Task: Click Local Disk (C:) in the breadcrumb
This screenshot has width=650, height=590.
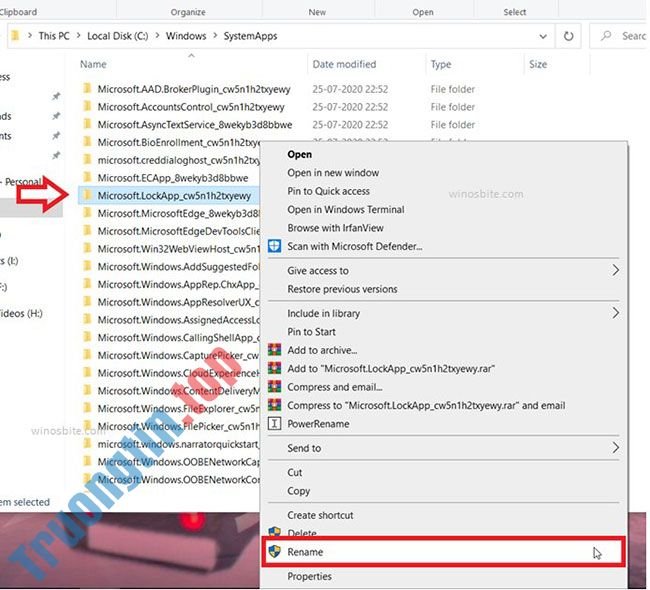Action: click(117, 36)
